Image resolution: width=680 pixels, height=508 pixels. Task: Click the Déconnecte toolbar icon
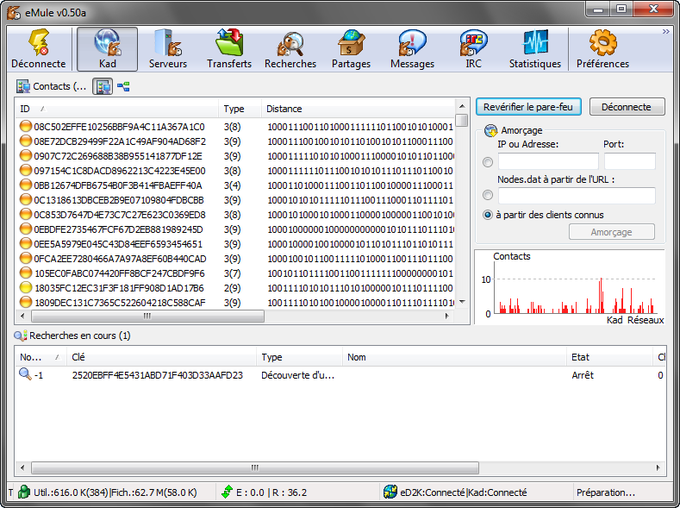[38, 49]
